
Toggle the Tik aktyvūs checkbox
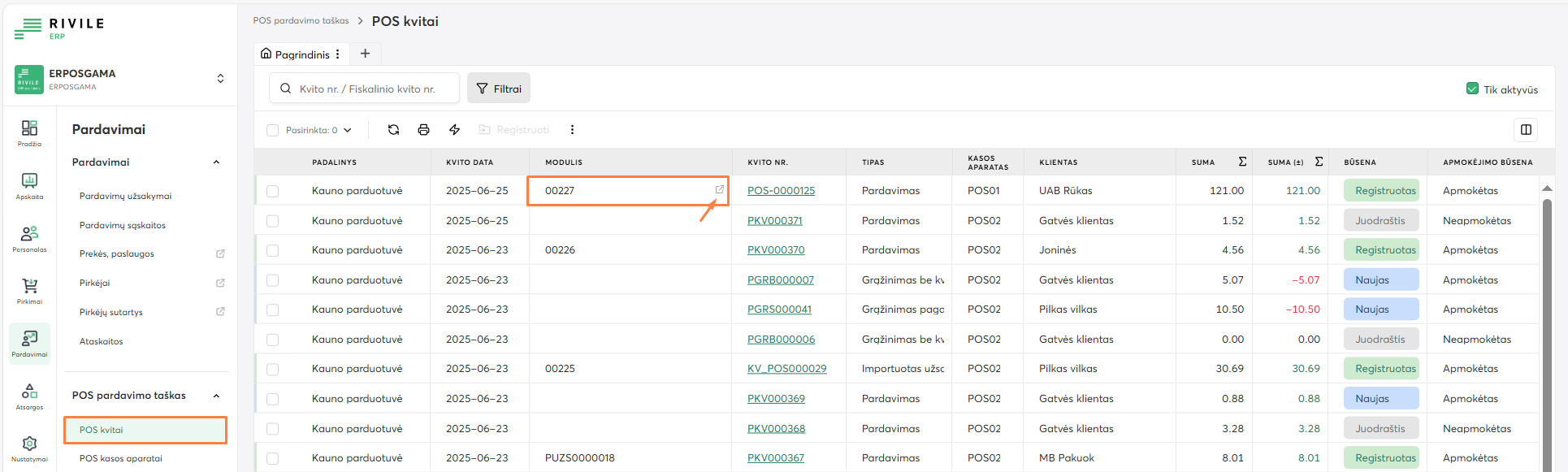[1472, 89]
